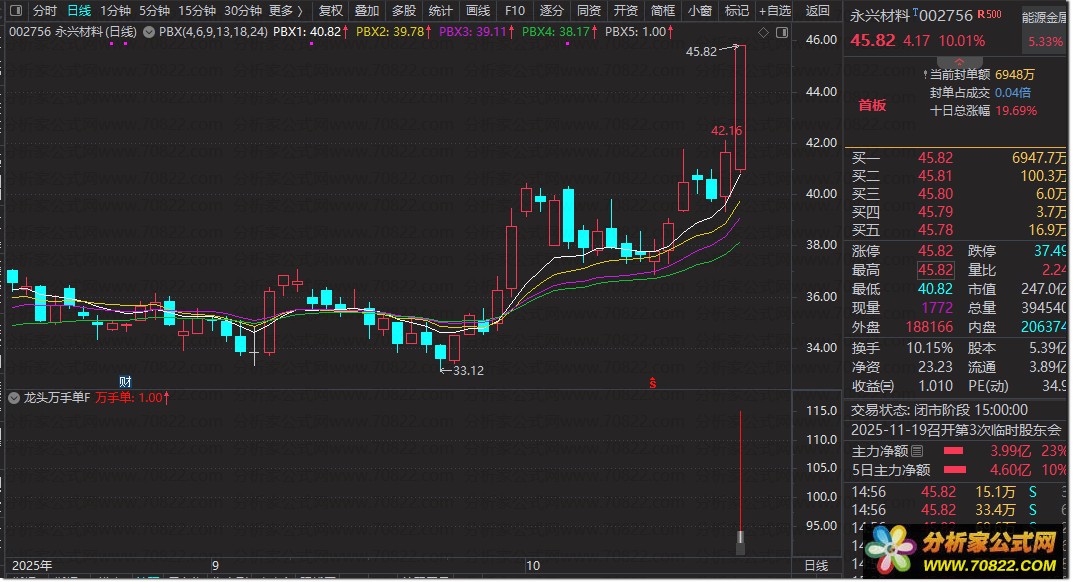Click the 日线 label at chart bottom-right
The width and height of the screenshot is (1073, 582).
click(816, 566)
